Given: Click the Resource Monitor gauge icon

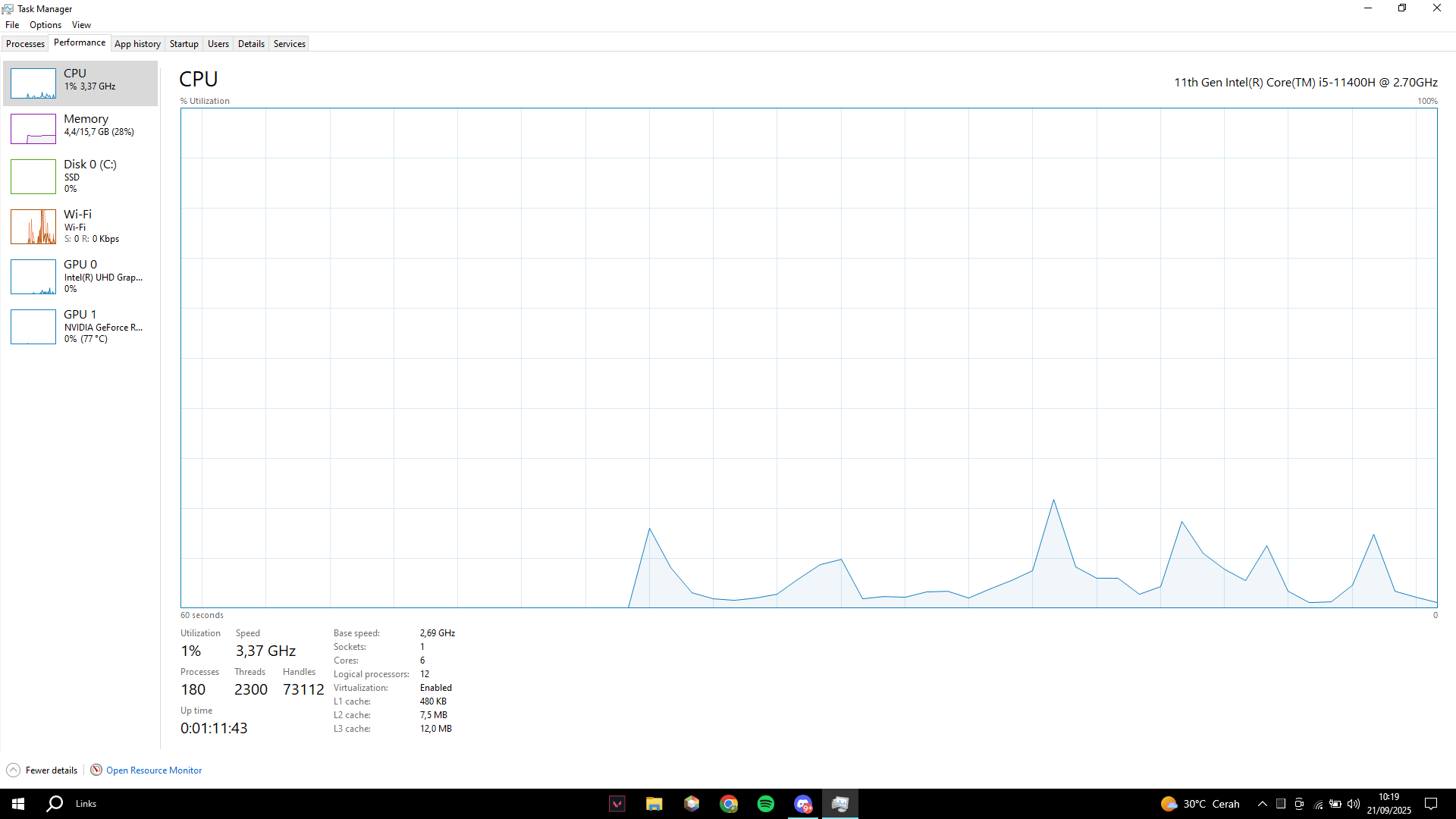Looking at the screenshot, I should (x=96, y=770).
